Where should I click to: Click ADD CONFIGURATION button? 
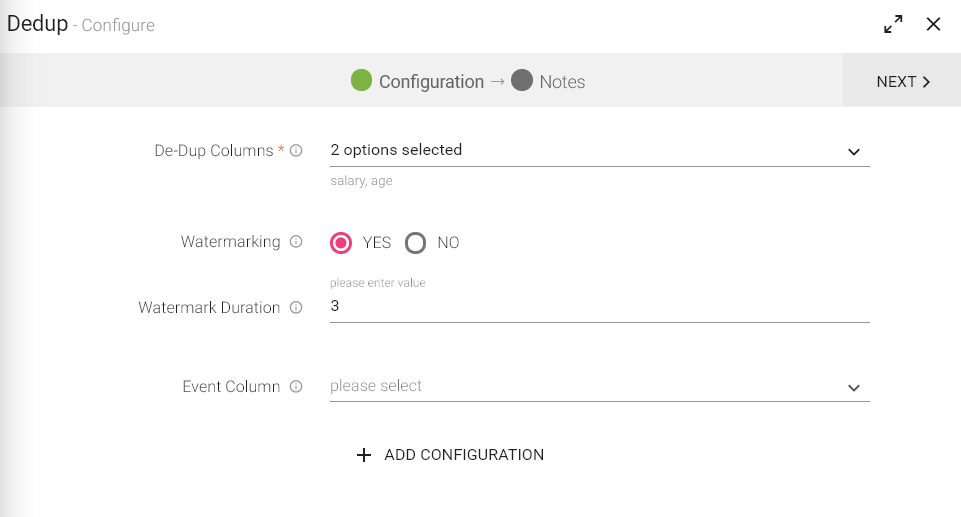coord(463,455)
